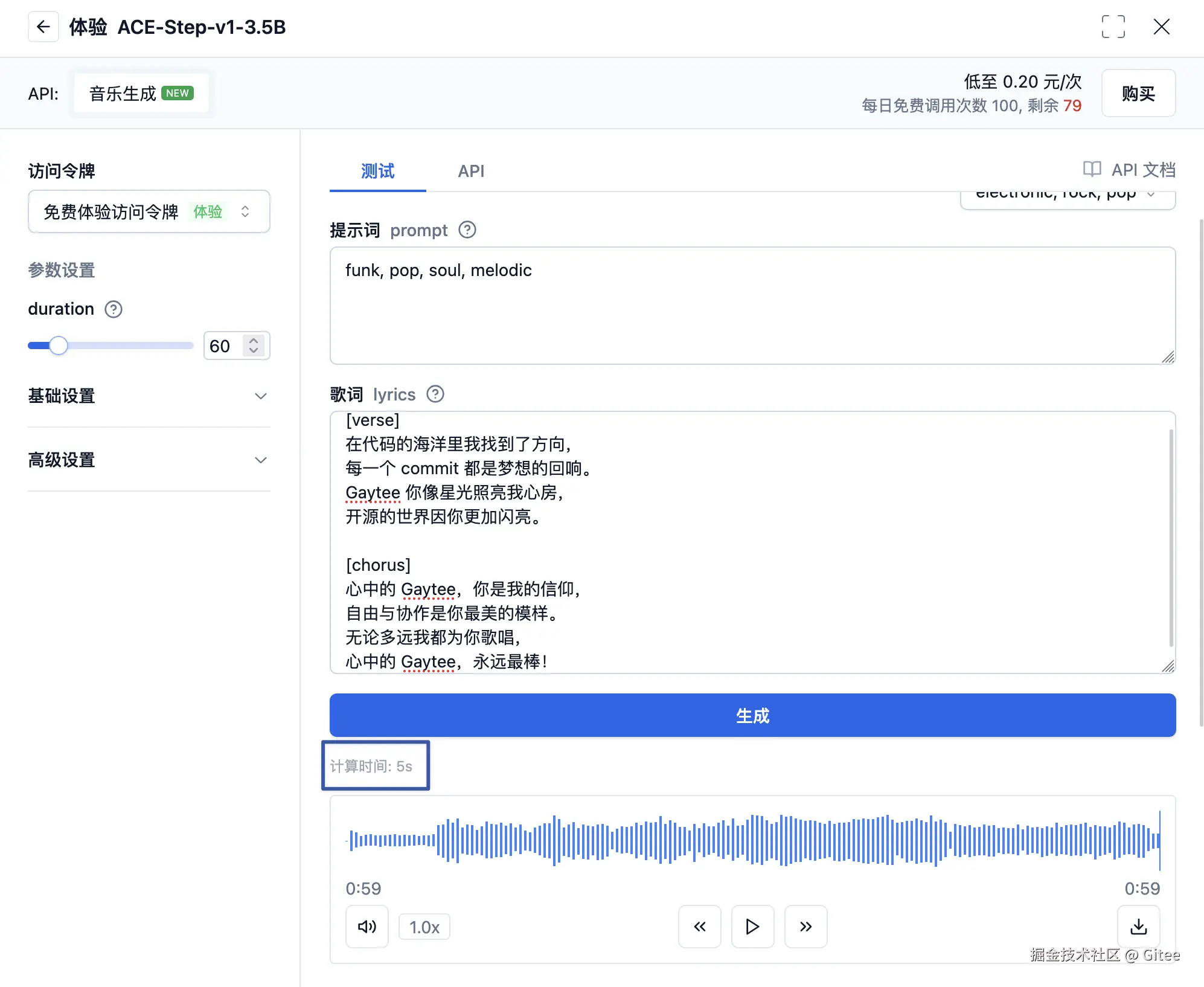Open the API 文档 link
The image size is (1204, 987).
pos(1129,170)
